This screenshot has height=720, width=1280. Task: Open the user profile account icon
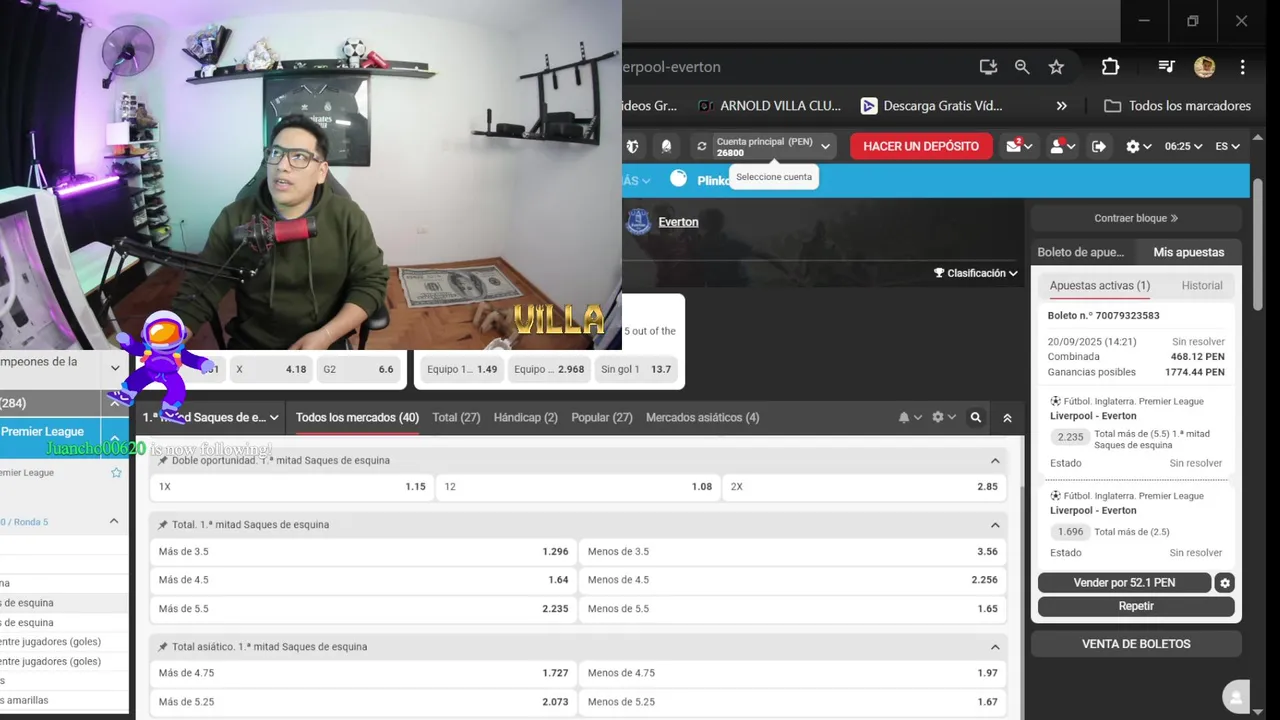pos(1061,146)
